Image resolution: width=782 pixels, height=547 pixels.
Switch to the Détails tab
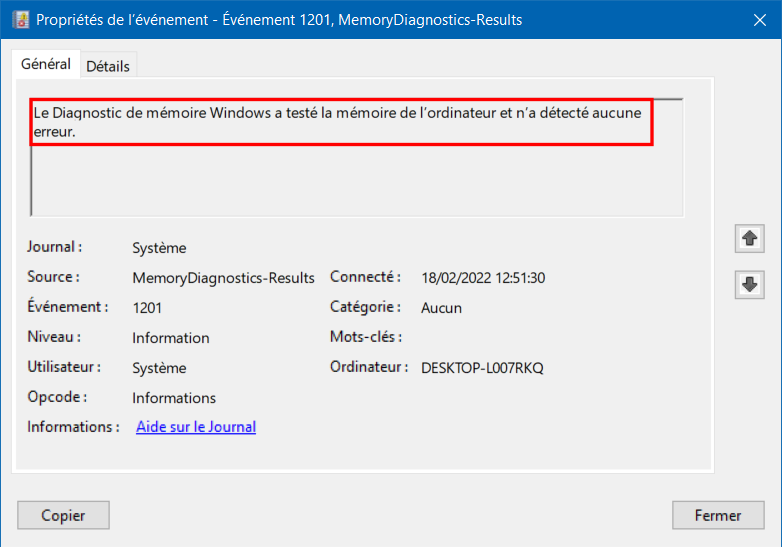pos(108,66)
